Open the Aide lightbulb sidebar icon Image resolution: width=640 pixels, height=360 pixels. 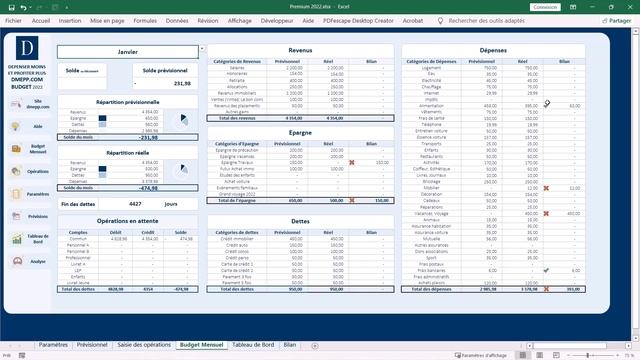click(16, 127)
